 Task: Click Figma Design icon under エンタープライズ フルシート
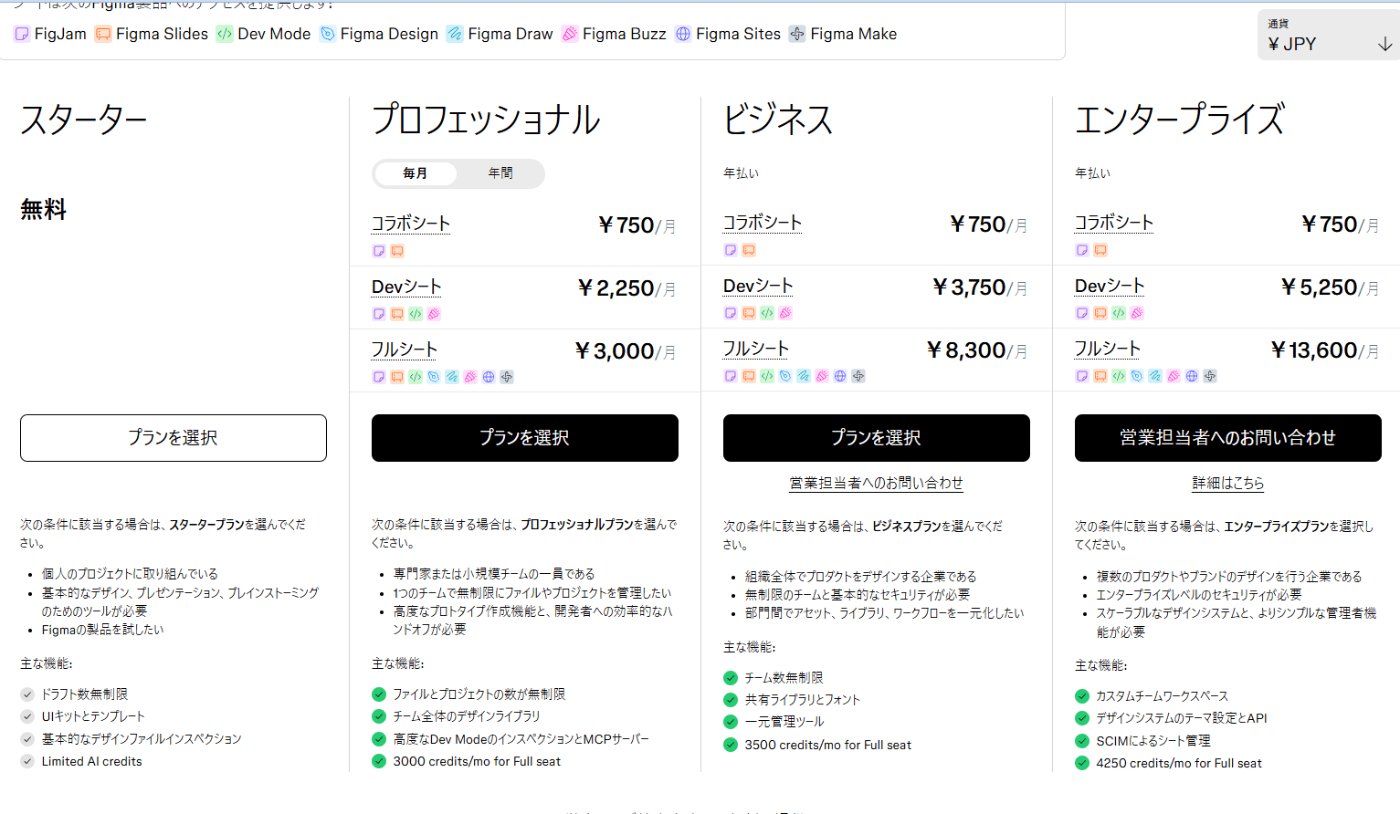[1137, 376]
